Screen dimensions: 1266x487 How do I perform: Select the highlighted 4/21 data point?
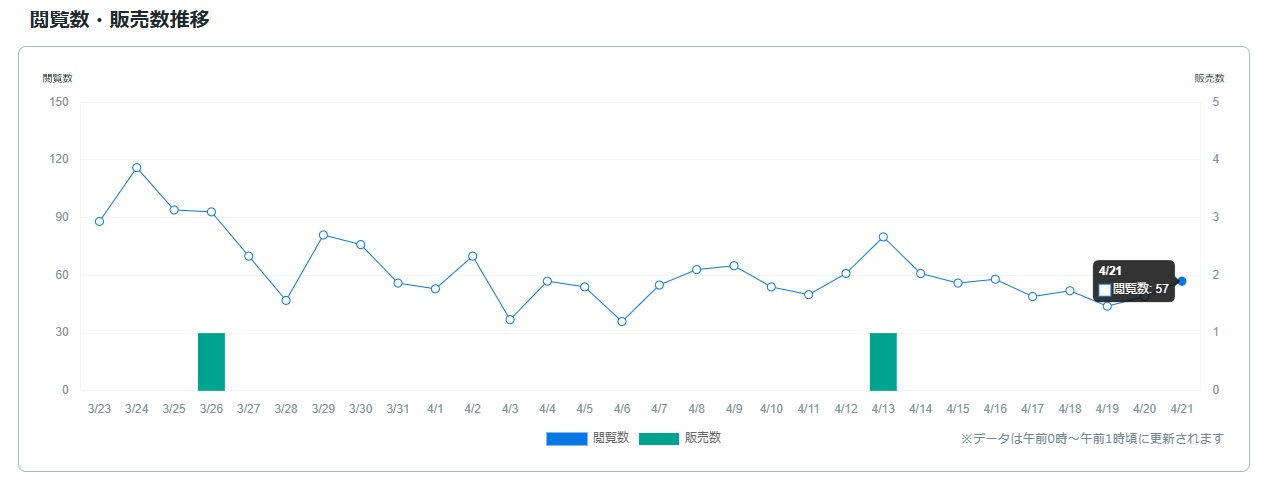click(1182, 281)
